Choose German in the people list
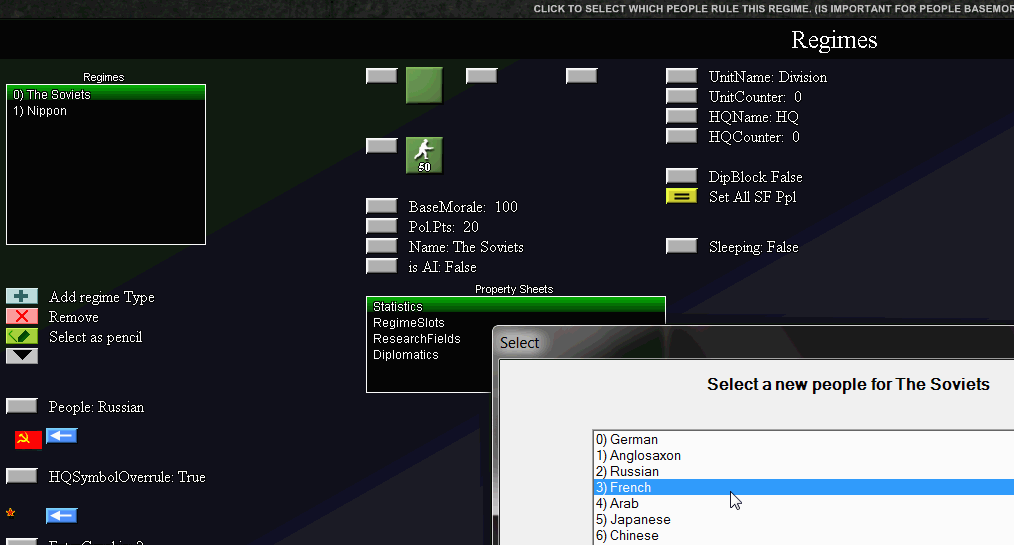 click(x=804, y=440)
